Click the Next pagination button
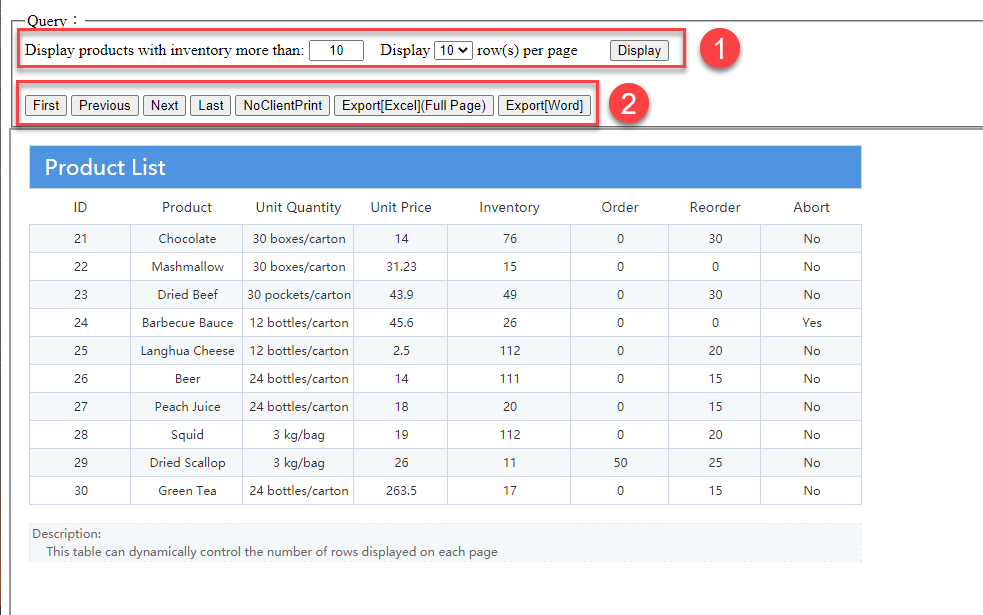 (x=164, y=104)
